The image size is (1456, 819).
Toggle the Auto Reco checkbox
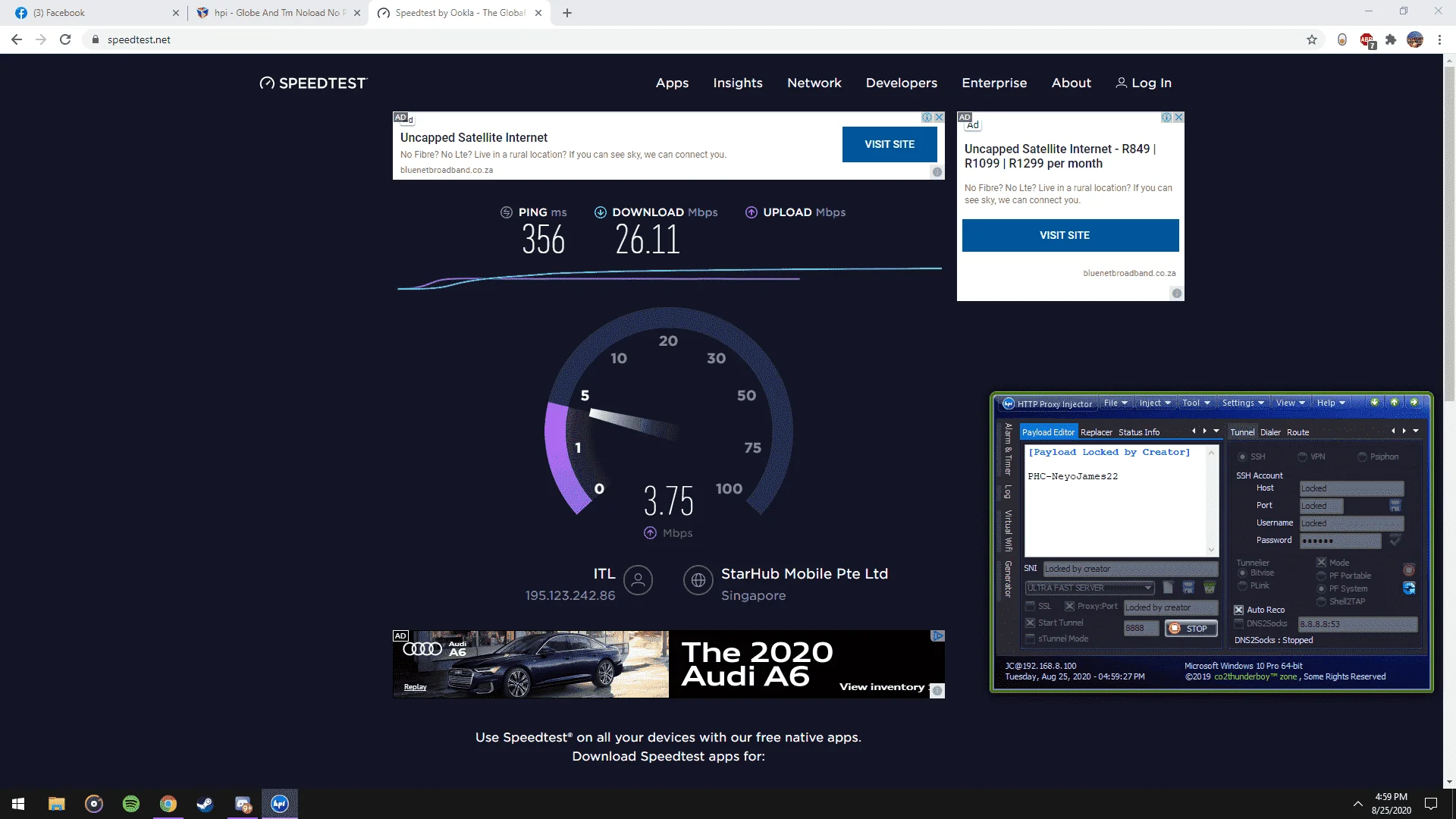pyautogui.click(x=1238, y=610)
